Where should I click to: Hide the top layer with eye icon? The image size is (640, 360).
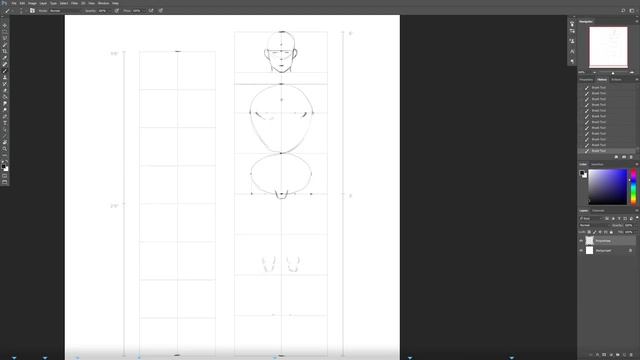pyautogui.click(x=581, y=241)
